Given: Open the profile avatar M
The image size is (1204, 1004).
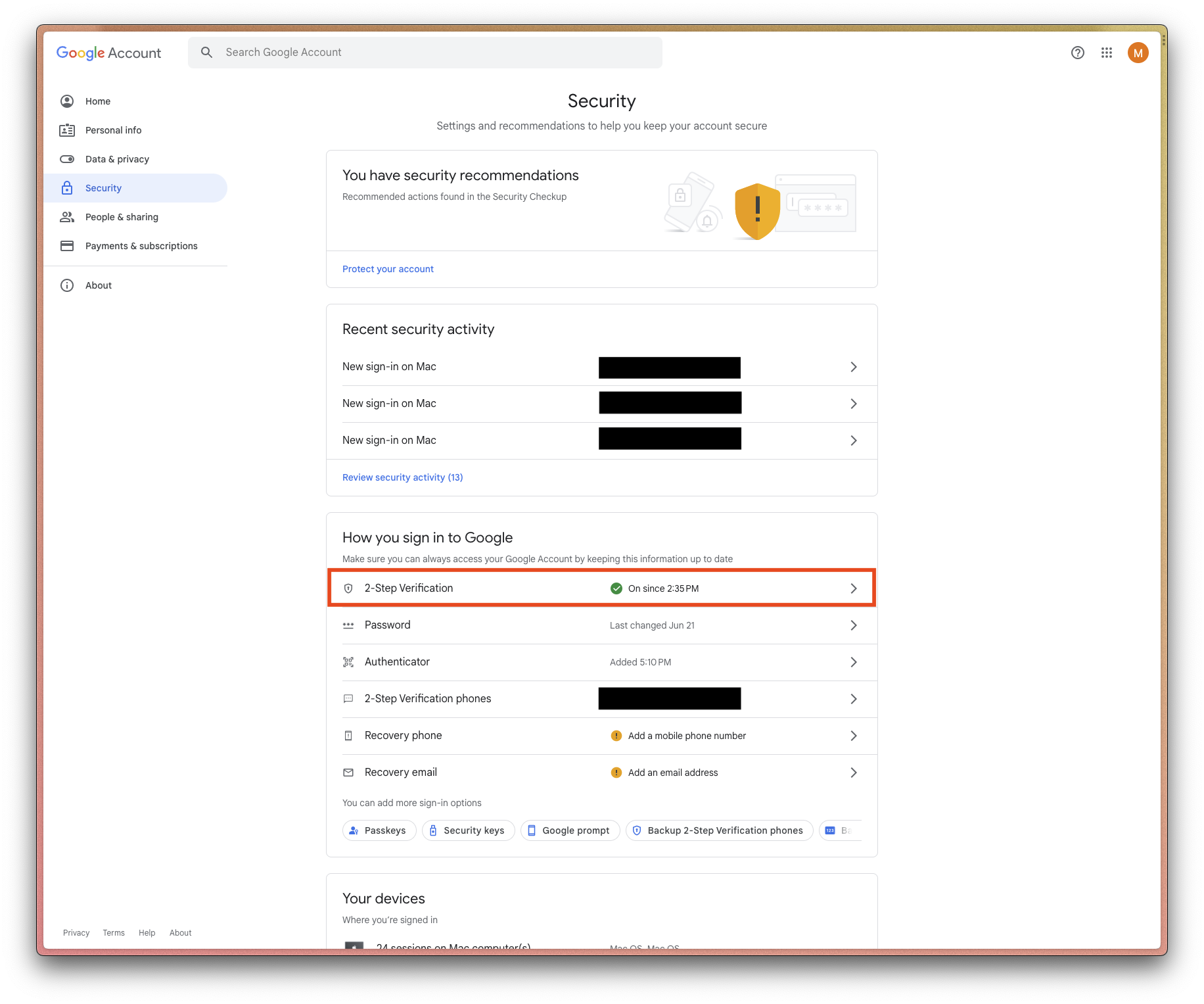Looking at the screenshot, I should point(1138,53).
